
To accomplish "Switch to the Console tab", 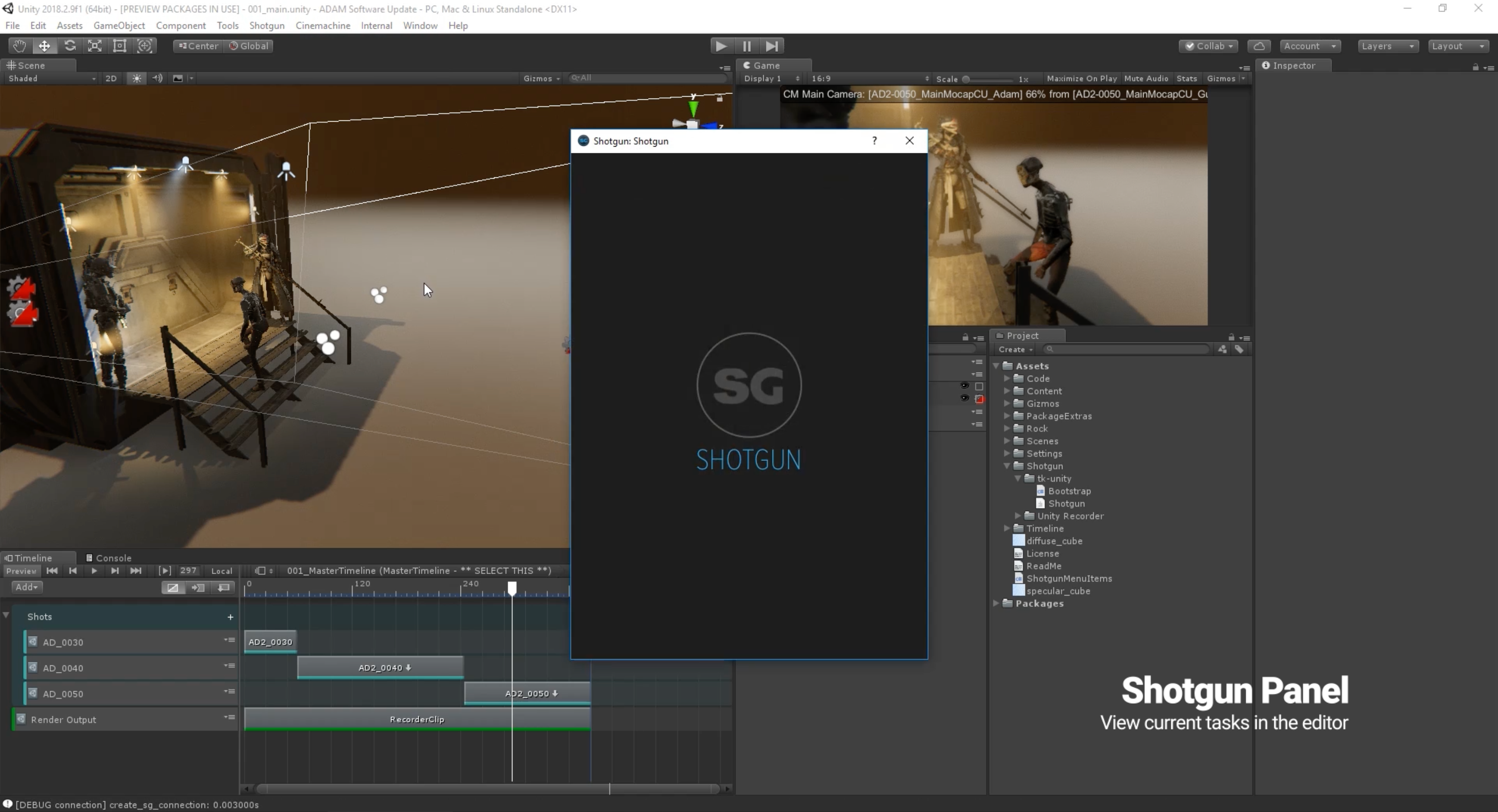I will (x=109, y=558).
